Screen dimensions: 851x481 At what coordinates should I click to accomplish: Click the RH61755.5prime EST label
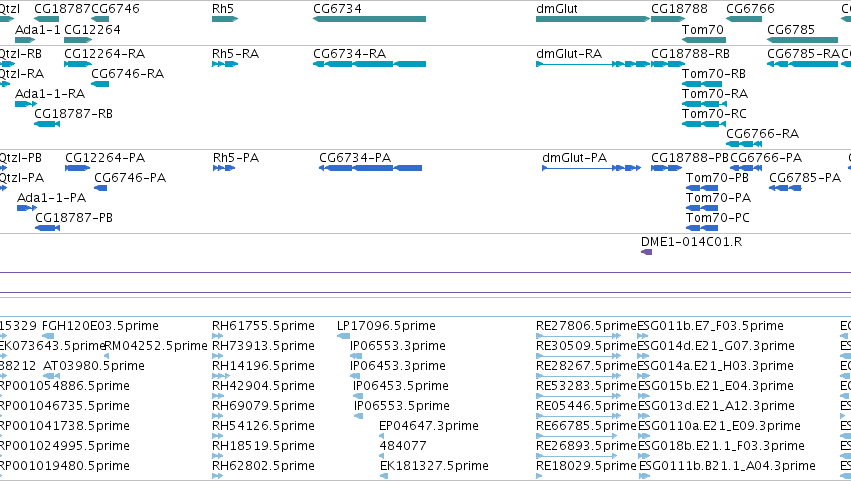tap(263, 326)
